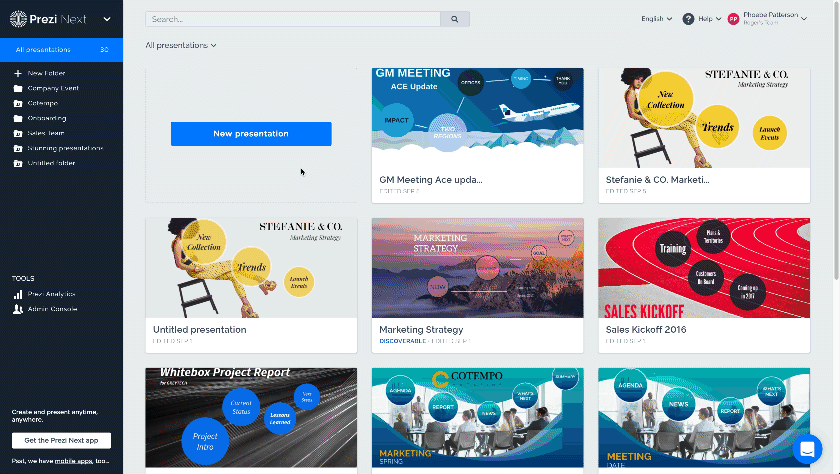
Task: Follow the mobile apps link
Action: pos(73,461)
